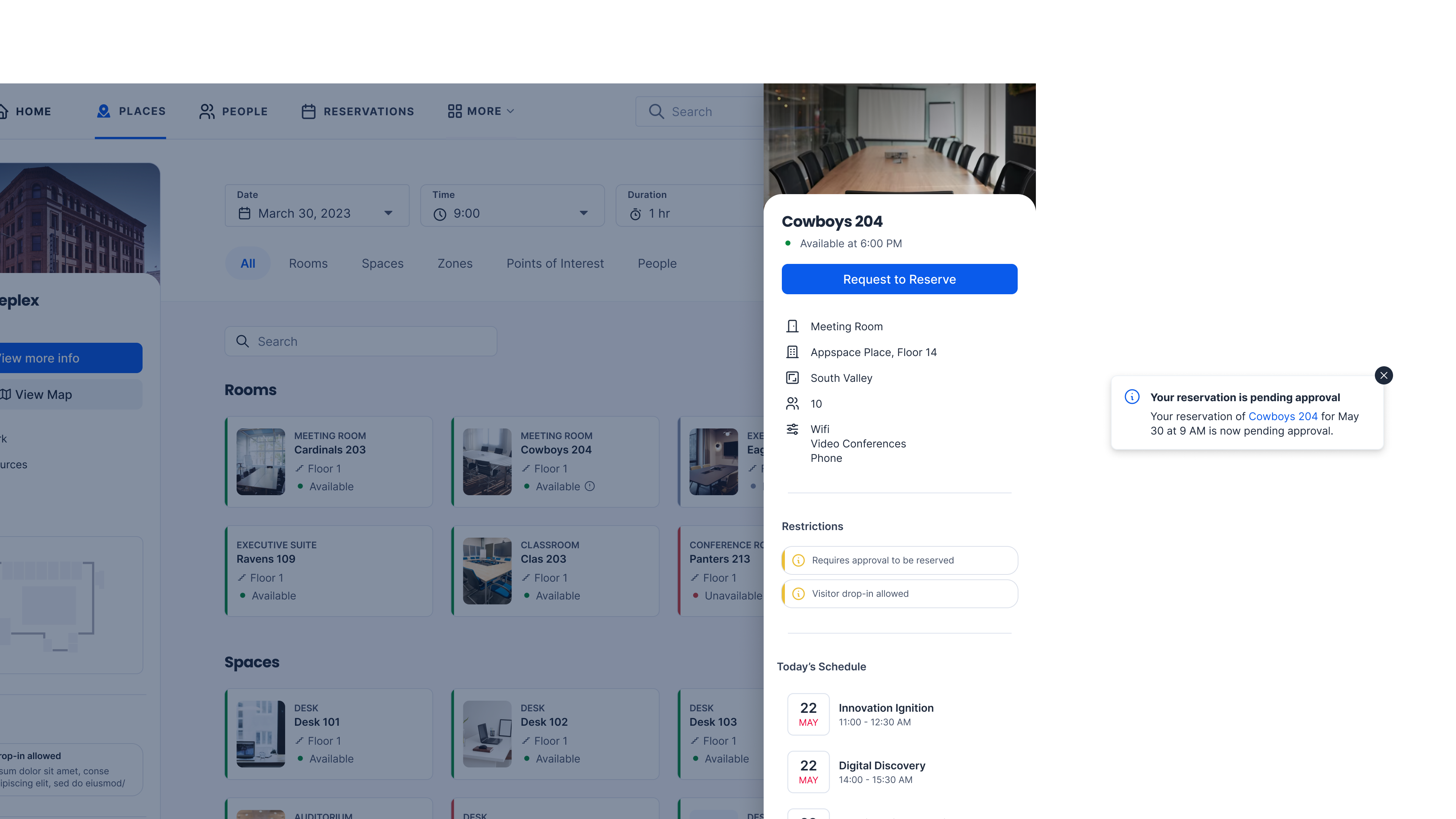Click info icon on Requires approval restriction
1456x819 pixels.
click(798, 560)
